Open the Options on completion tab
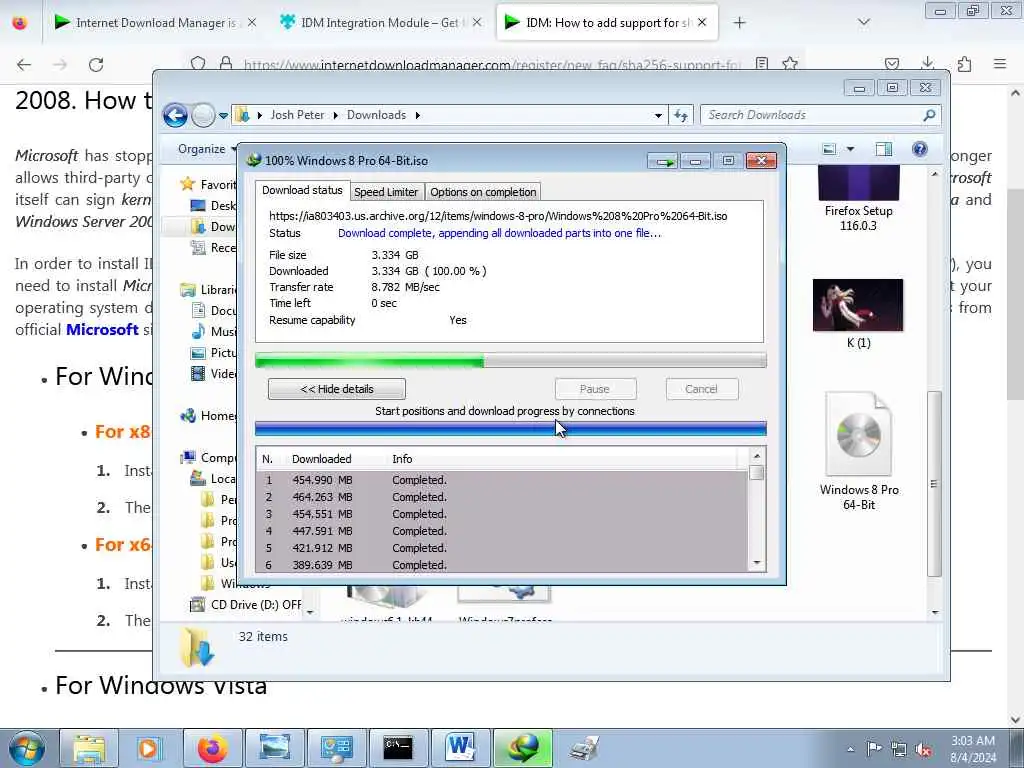 click(483, 192)
